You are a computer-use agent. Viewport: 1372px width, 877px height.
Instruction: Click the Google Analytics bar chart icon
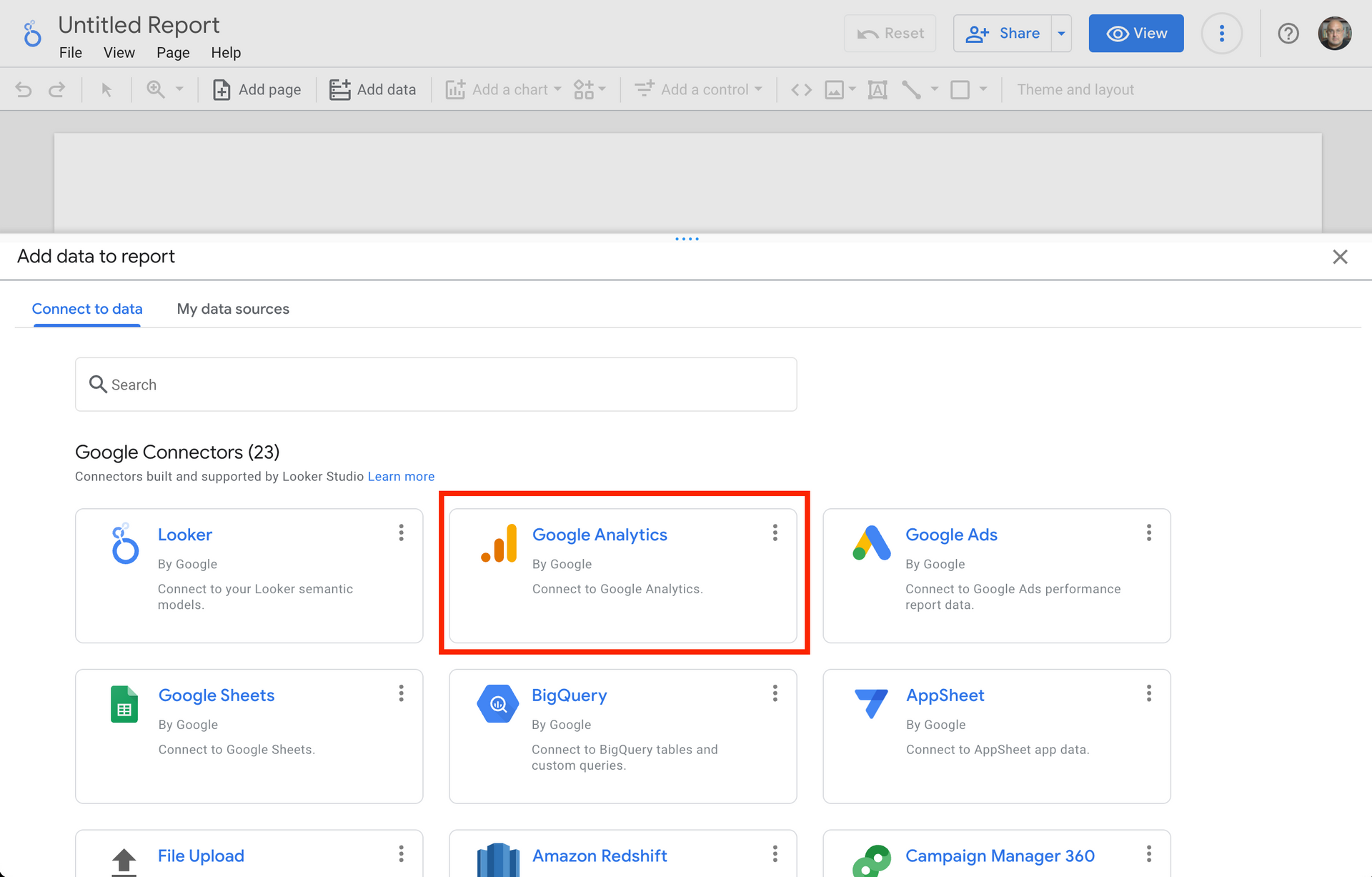[499, 543]
